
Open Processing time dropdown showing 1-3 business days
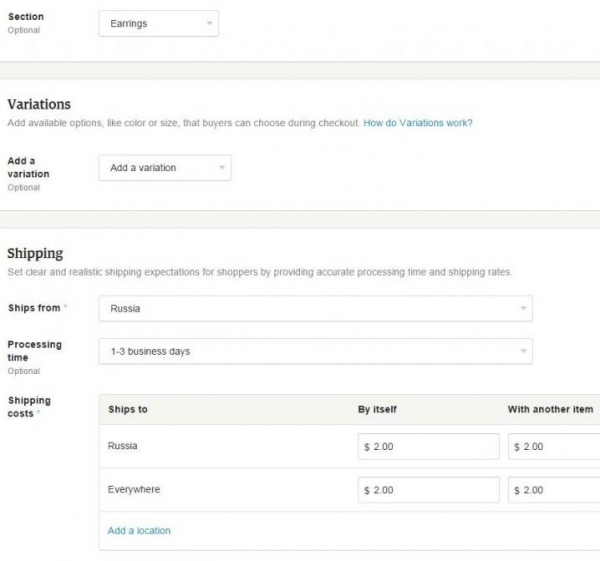tap(315, 351)
